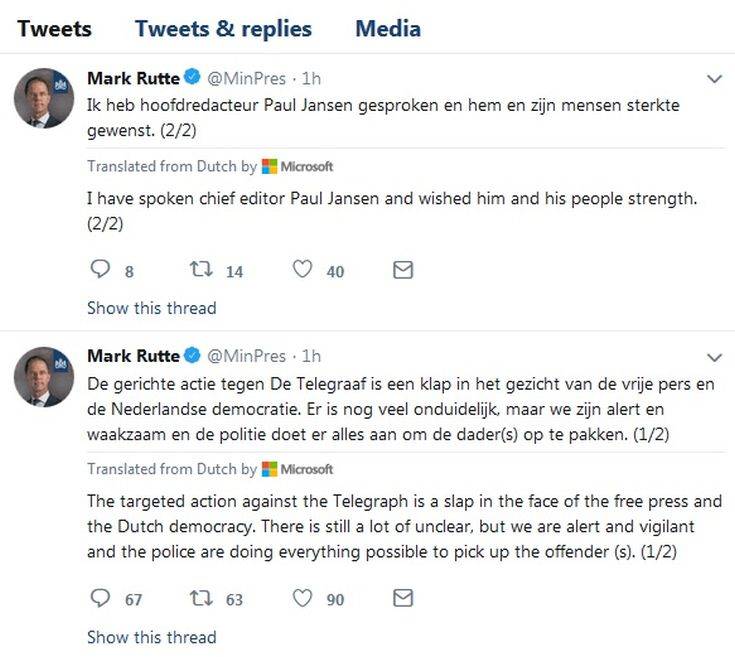Show this thread under first tweet
Screen dimensions: 735x657
pyautogui.click(x=151, y=308)
